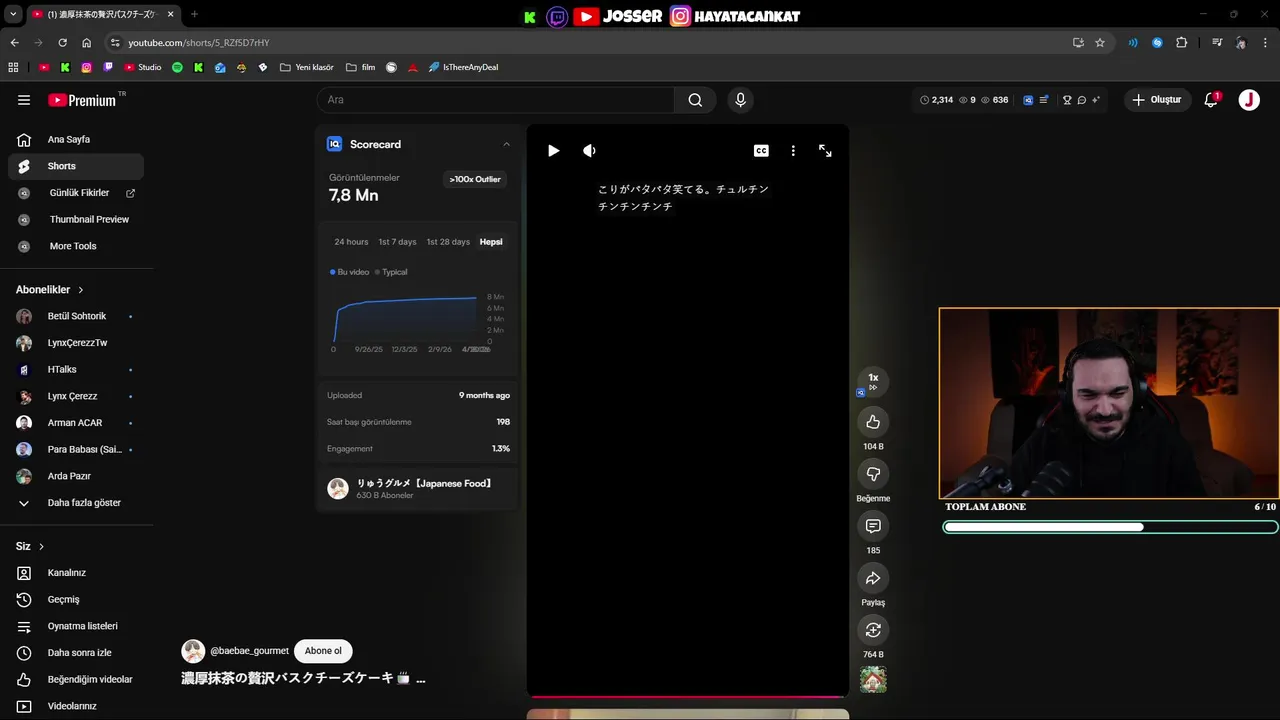Play the Shorts video
Image resolution: width=1280 pixels, height=720 pixels.
tap(553, 151)
